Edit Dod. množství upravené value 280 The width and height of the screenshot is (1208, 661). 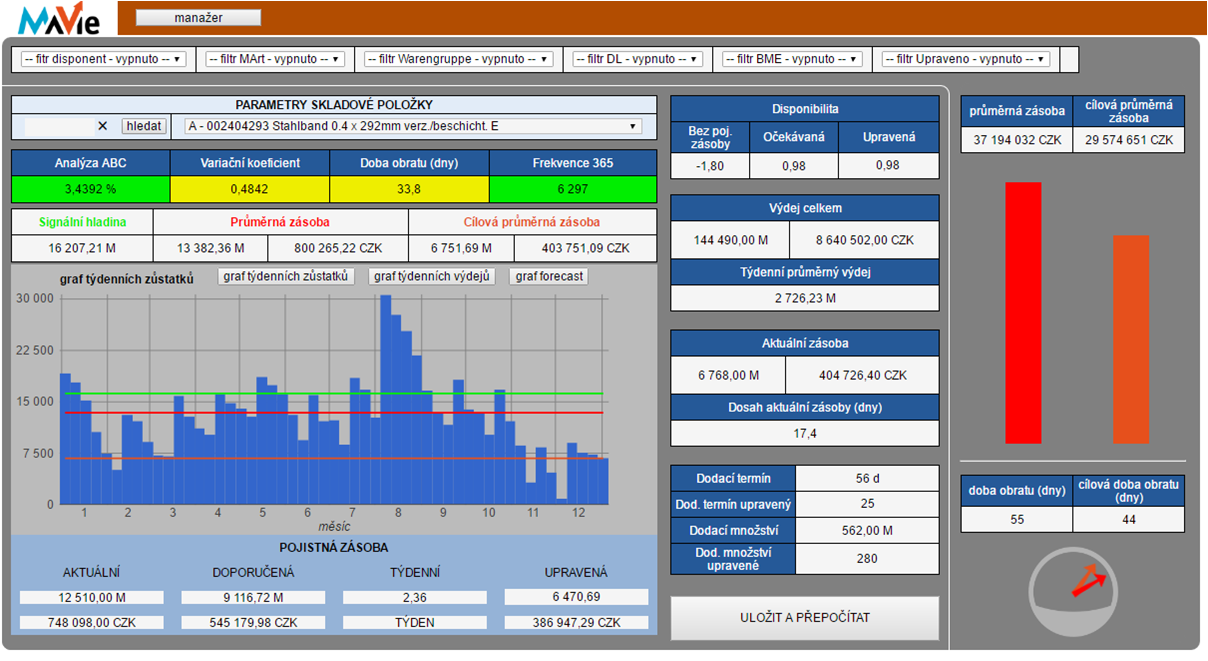868,559
